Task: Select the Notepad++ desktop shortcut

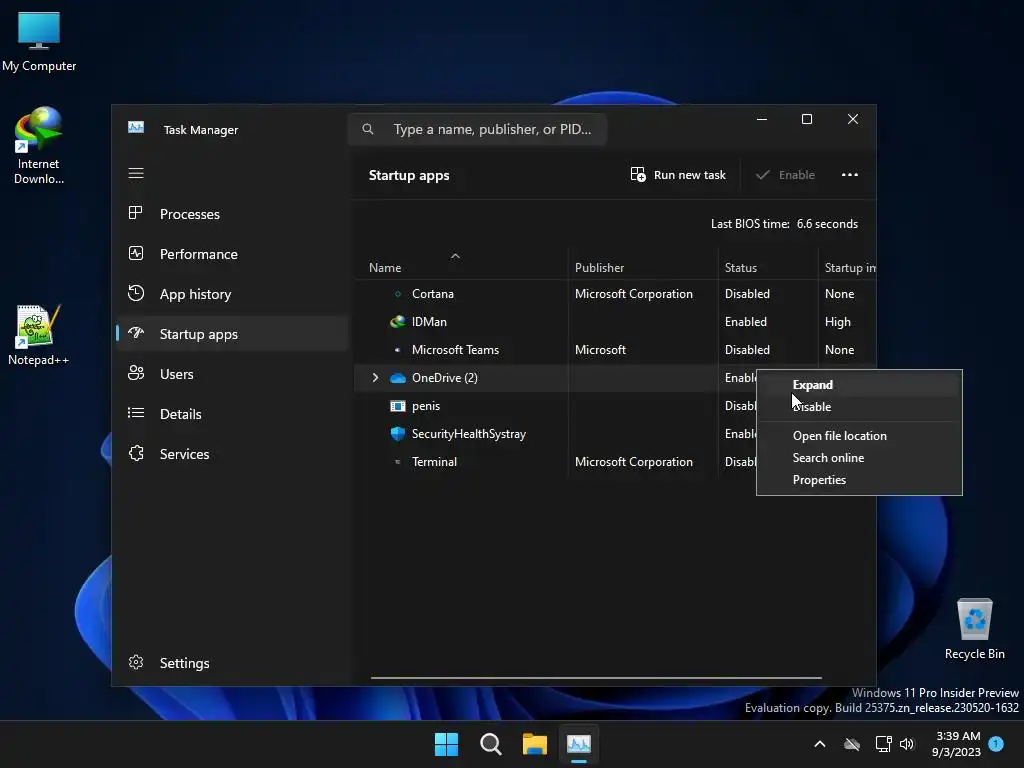Action: pos(39,334)
